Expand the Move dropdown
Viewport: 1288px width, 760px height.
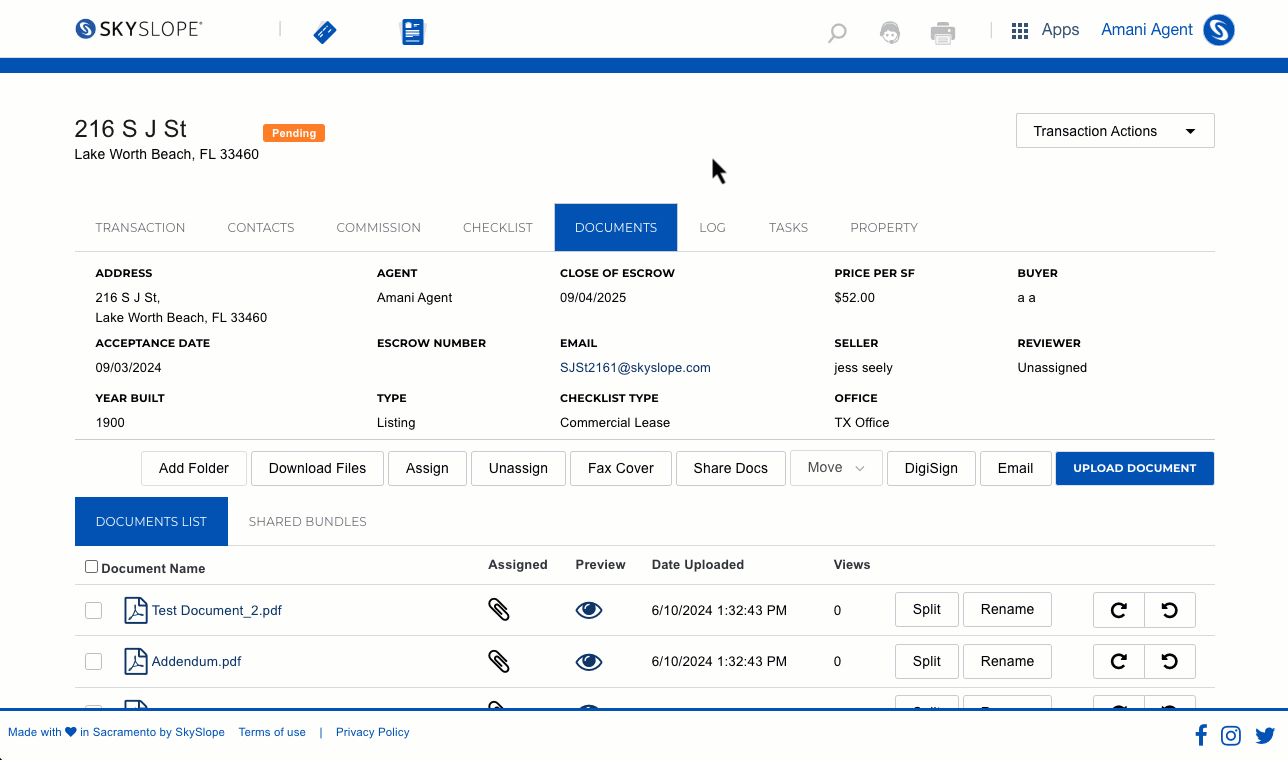pyautogui.click(x=837, y=468)
